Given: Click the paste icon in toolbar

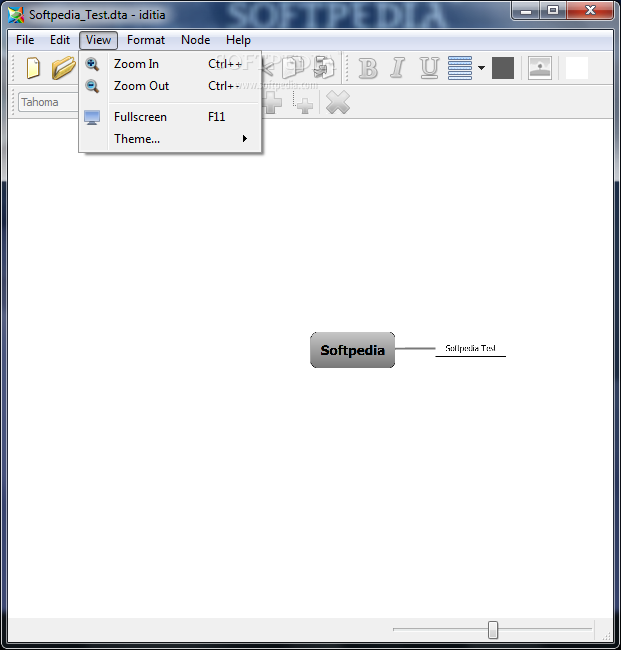Looking at the screenshot, I should pyautogui.click(x=324, y=67).
